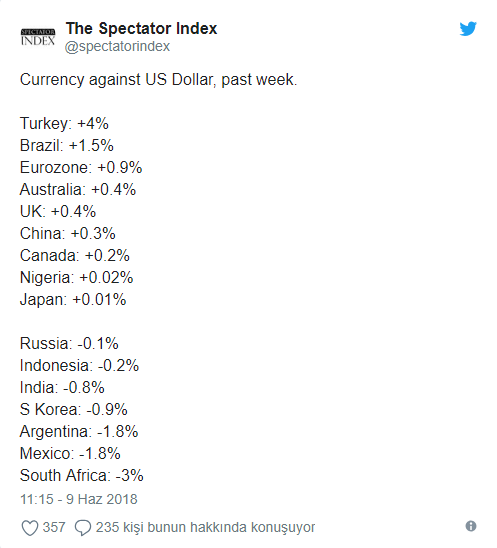Click the 'Brazil: +1.5%' line
Image resolution: width=497 pixels, height=548 pixels.
point(67,146)
